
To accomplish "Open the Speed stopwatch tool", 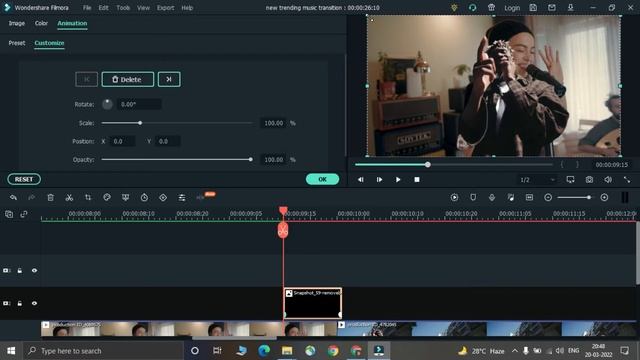I will click(x=144, y=198).
